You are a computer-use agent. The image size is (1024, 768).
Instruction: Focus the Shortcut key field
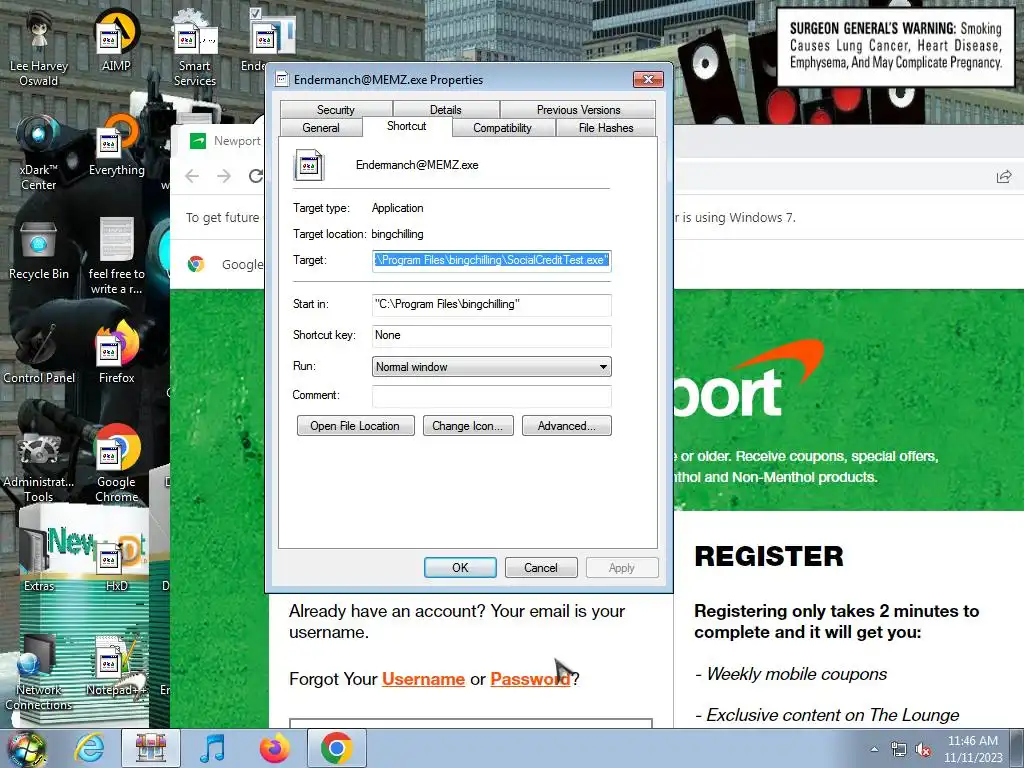[491, 336]
